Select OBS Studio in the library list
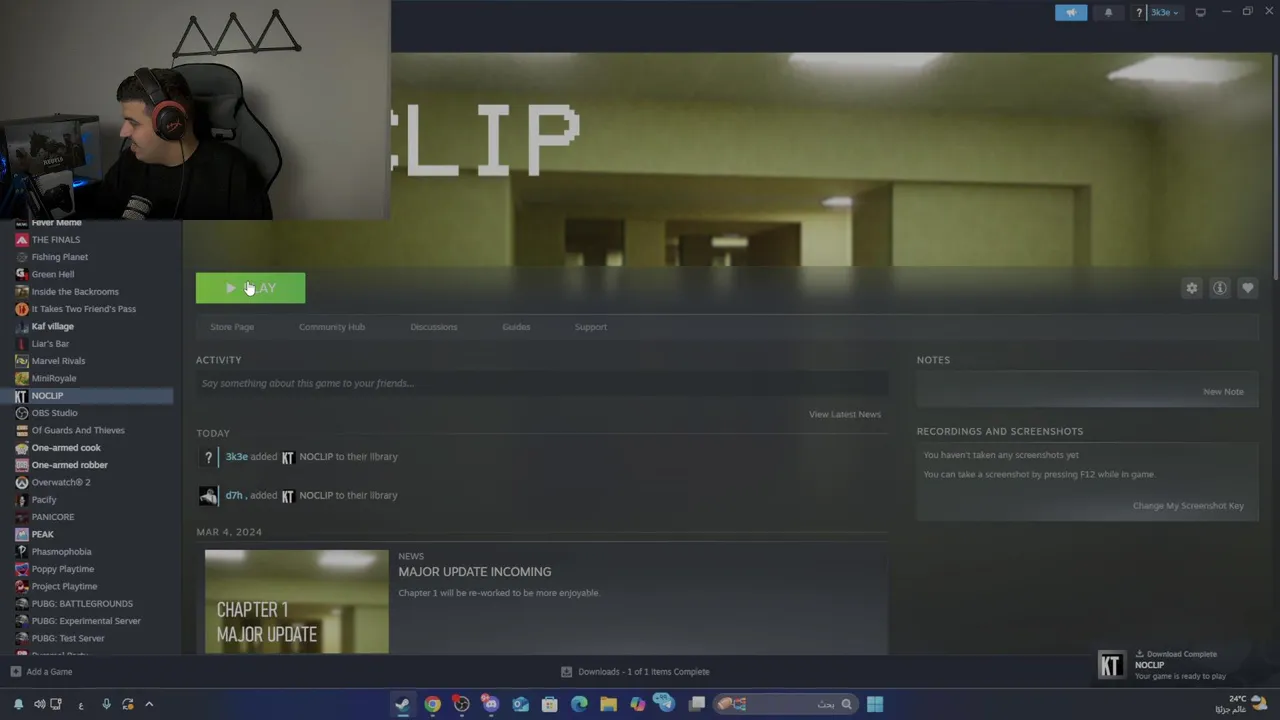Viewport: 1280px width, 720px height. tap(55, 413)
